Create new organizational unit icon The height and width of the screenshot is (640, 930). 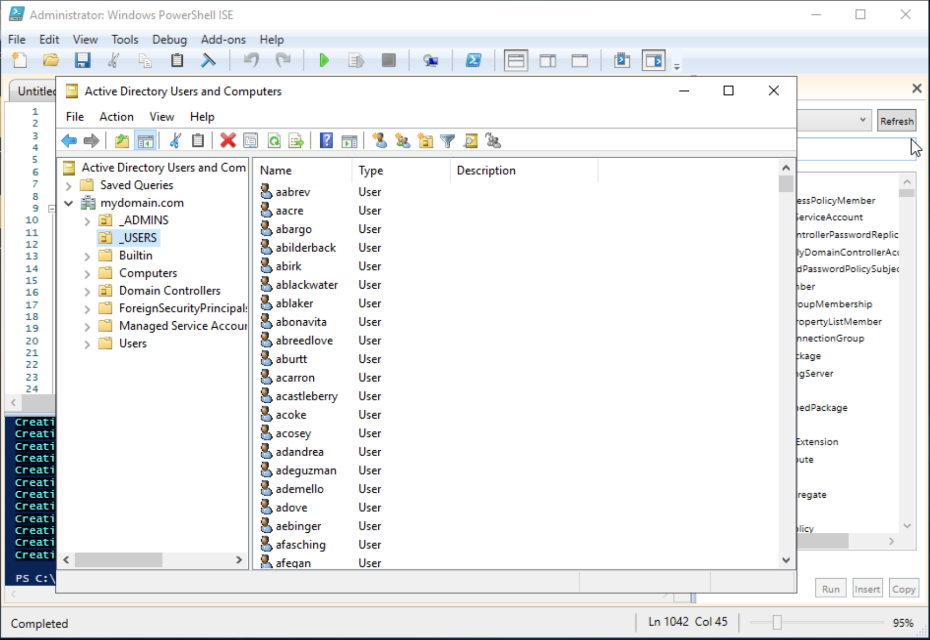coord(425,141)
